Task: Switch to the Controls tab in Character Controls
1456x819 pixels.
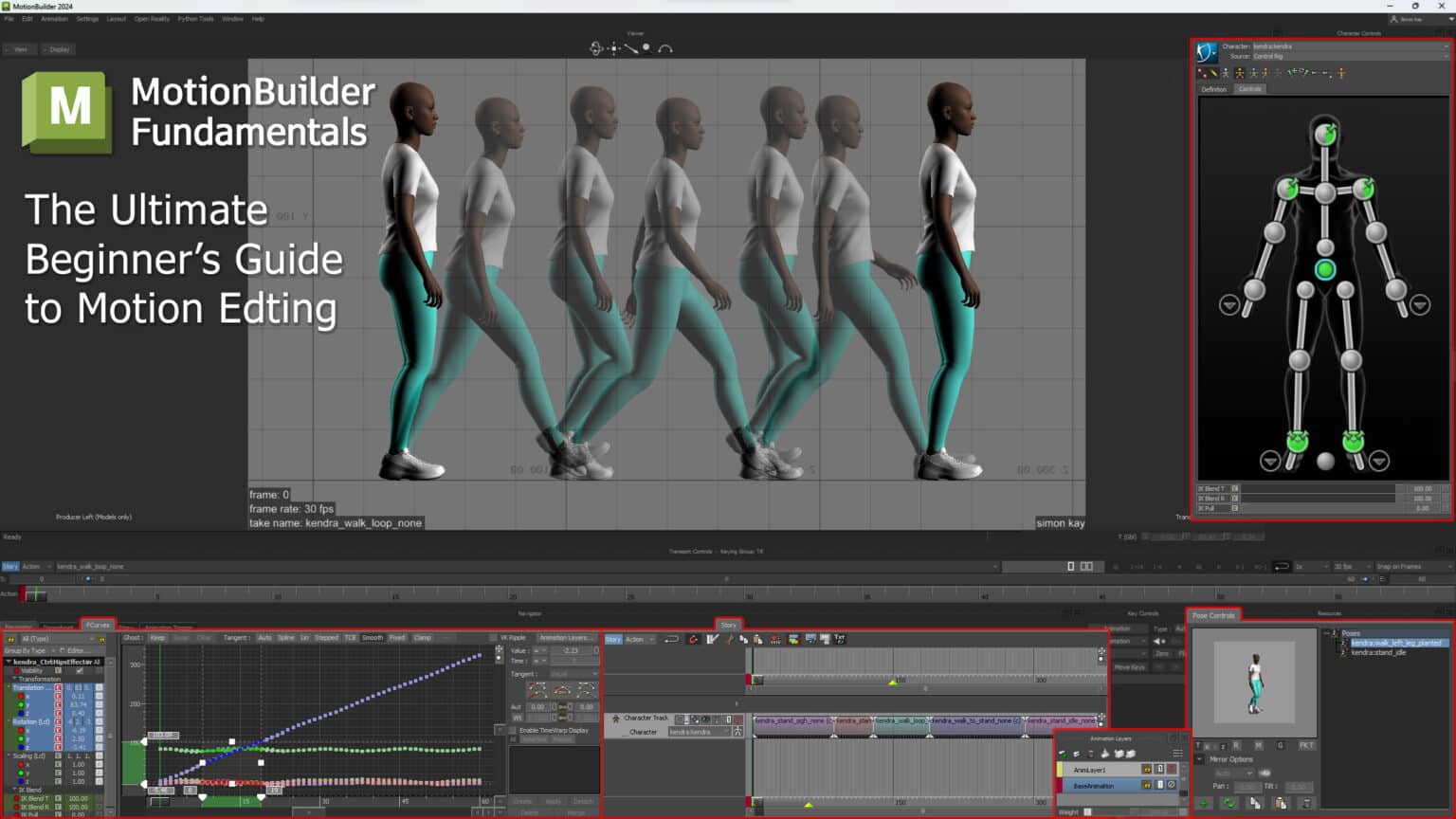Action: tap(1249, 88)
